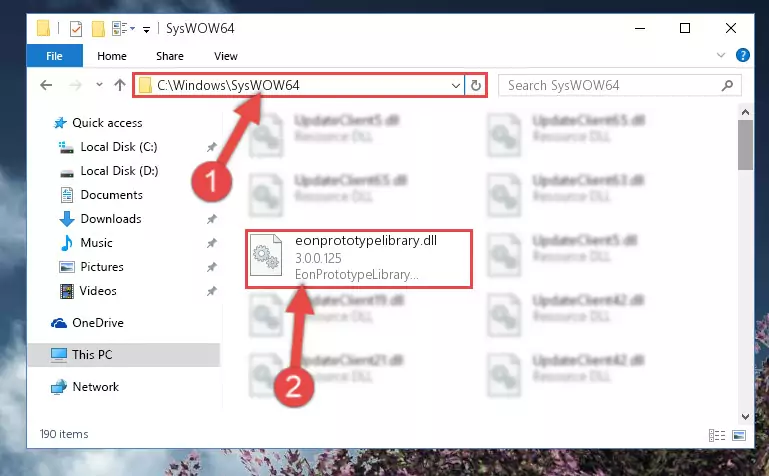769x476 pixels.
Task: Click the address bar path C:\Windows\SysWOW64
Action: click(x=229, y=85)
